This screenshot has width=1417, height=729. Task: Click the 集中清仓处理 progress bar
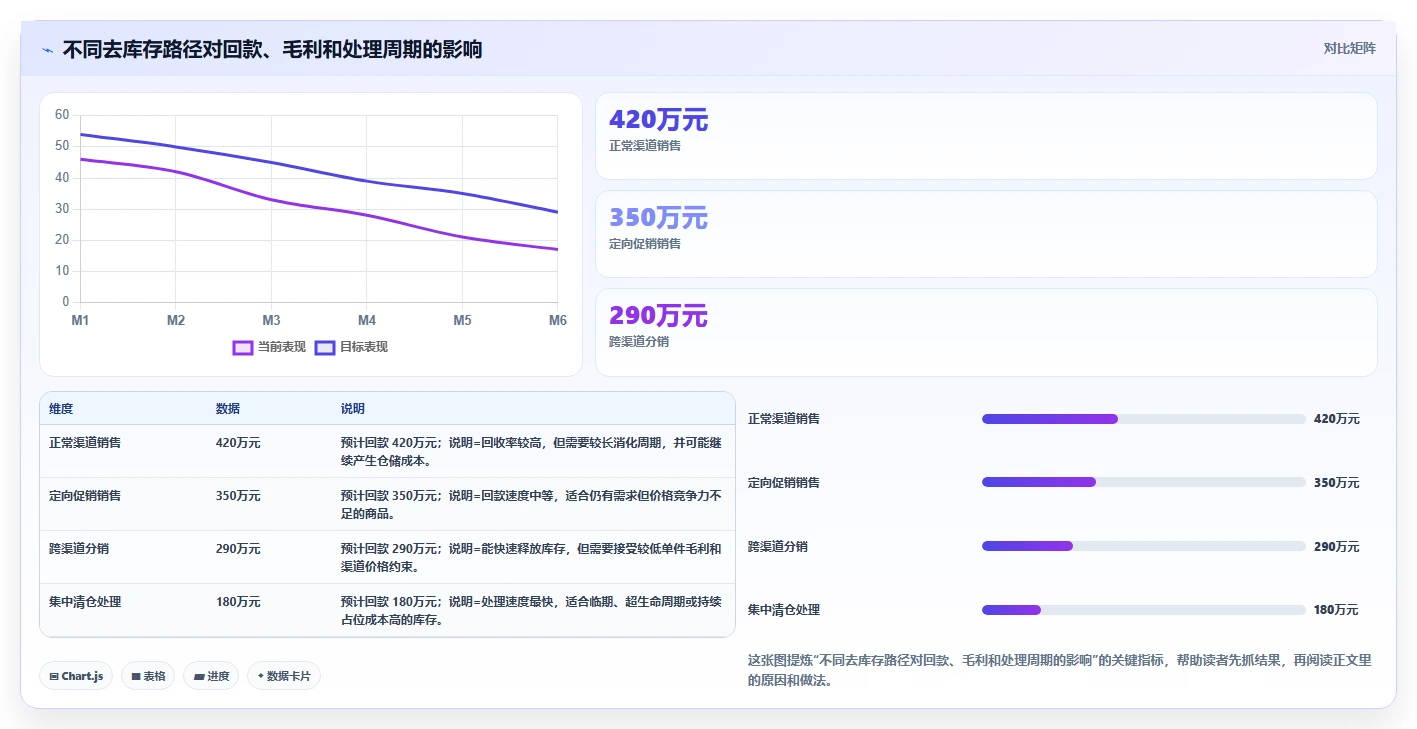click(1144, 610)
